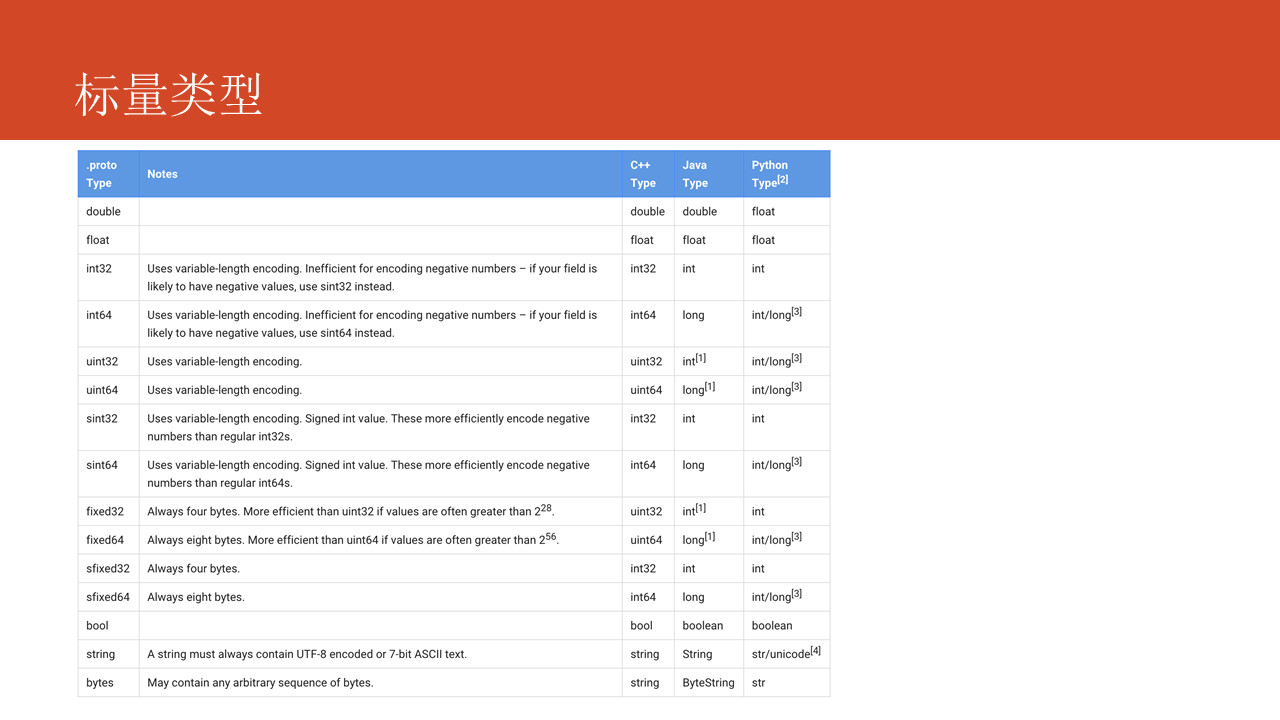This screenshot has height=720, width=1280.
Task: Click 'float' in the .proto Type column
Action: [98, 240]
